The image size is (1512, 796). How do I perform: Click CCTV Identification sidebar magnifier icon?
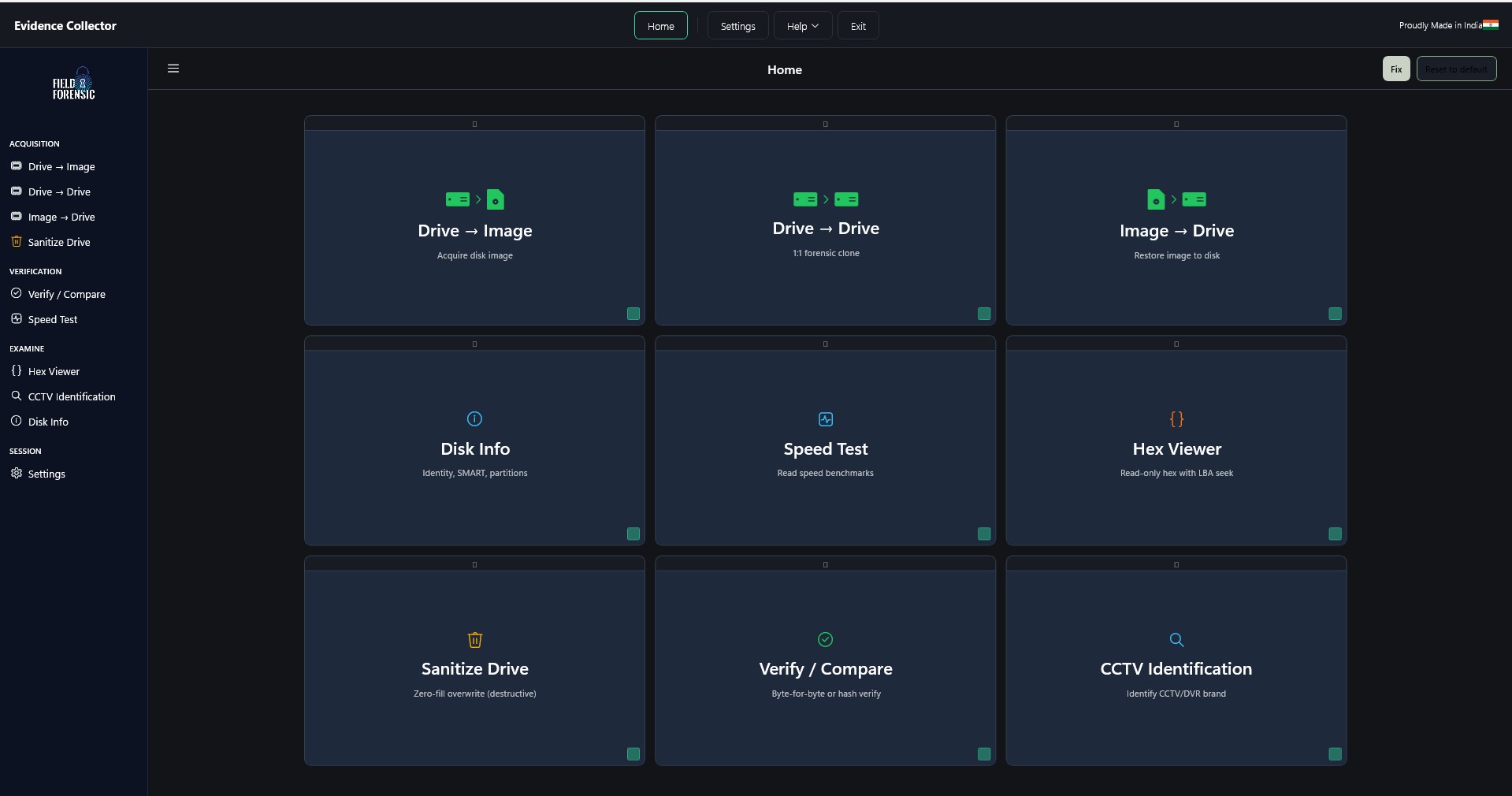pos(17,396)
